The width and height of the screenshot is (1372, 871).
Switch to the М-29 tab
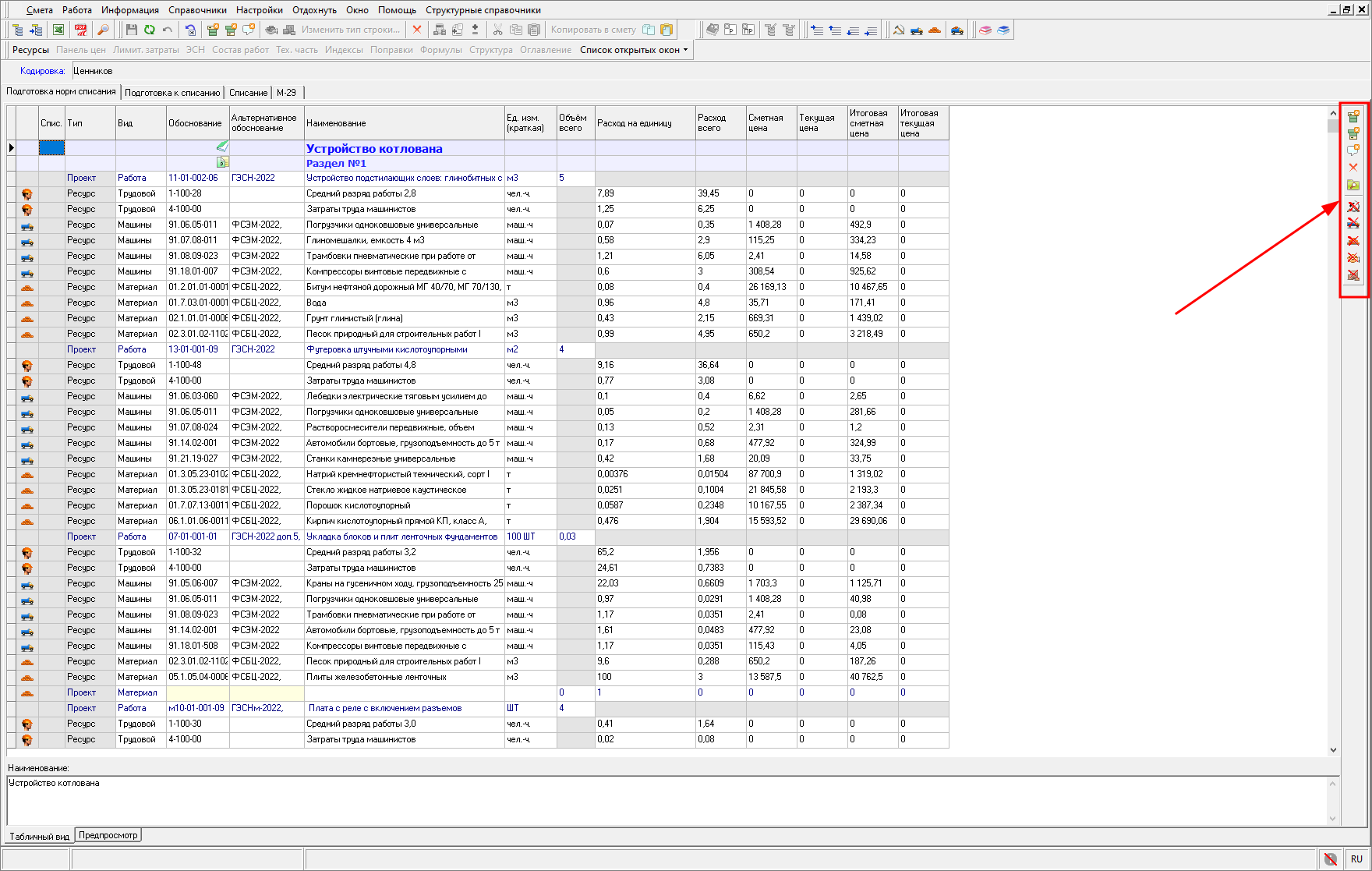(x=286, y=93)
